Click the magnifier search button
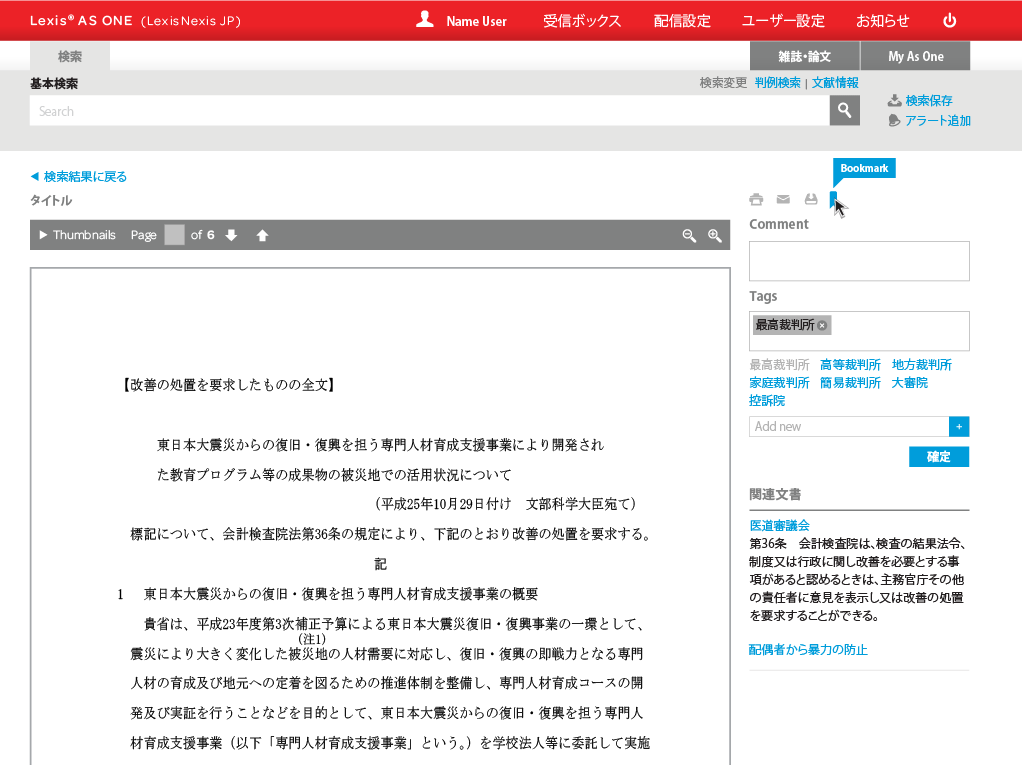The height and width of the screenshot is (765, 1022). coord(844,111)
